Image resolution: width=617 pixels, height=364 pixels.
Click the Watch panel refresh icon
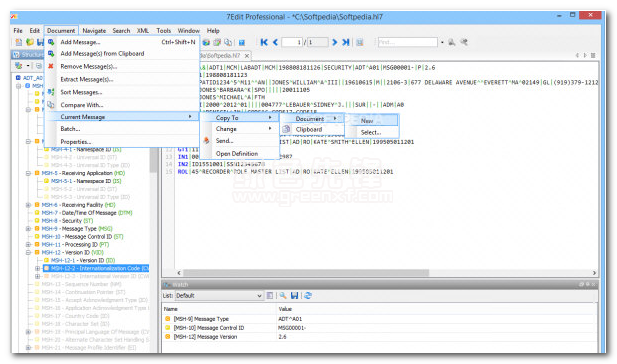point(308,296)
